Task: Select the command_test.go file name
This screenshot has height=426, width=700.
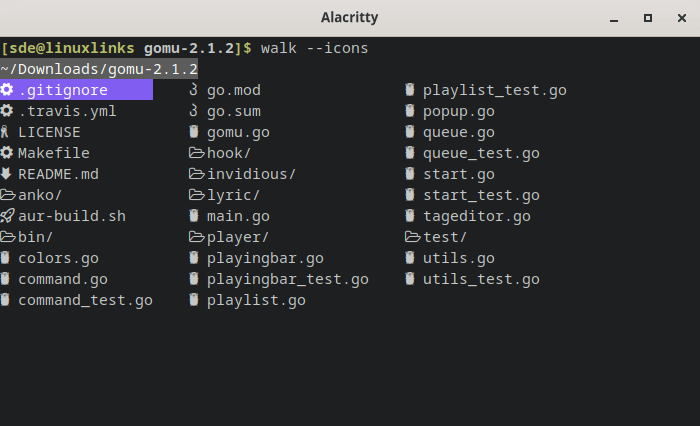Action: tap(86, 301)
